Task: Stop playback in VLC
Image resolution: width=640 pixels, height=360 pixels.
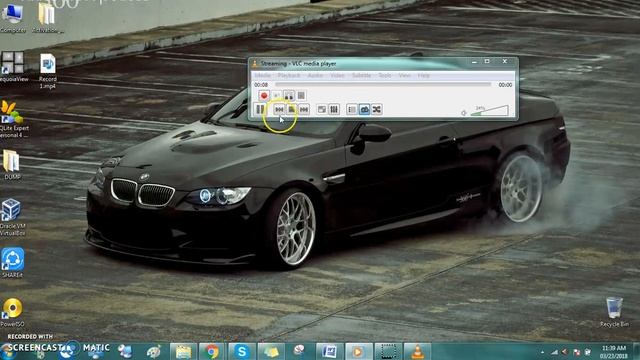Action: pos(291,109)
